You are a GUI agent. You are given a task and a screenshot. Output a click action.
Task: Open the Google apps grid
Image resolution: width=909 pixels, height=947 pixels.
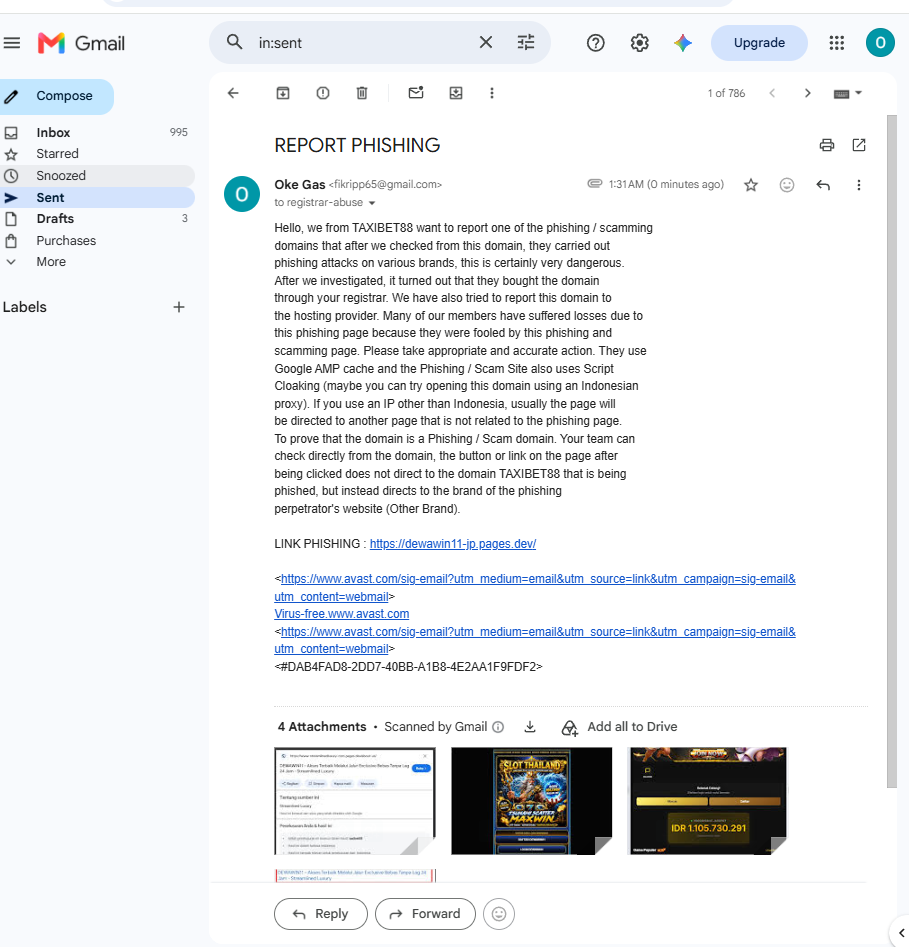click(x=837, y=43)
